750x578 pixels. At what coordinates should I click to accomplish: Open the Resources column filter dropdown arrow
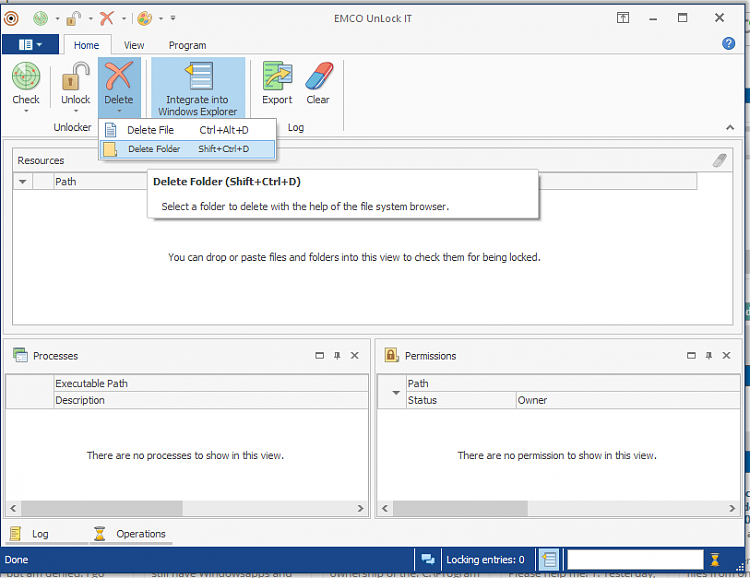(22, 182)
